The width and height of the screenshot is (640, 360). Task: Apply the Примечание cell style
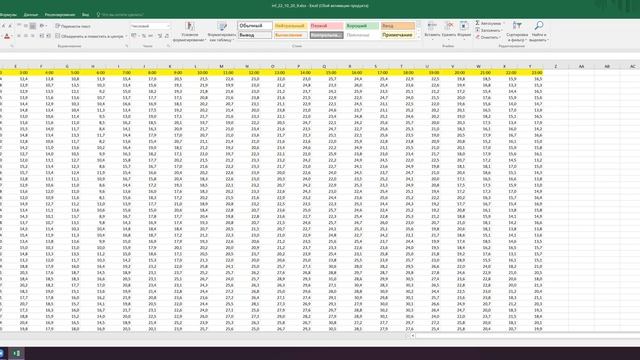[x=398, y=35]
